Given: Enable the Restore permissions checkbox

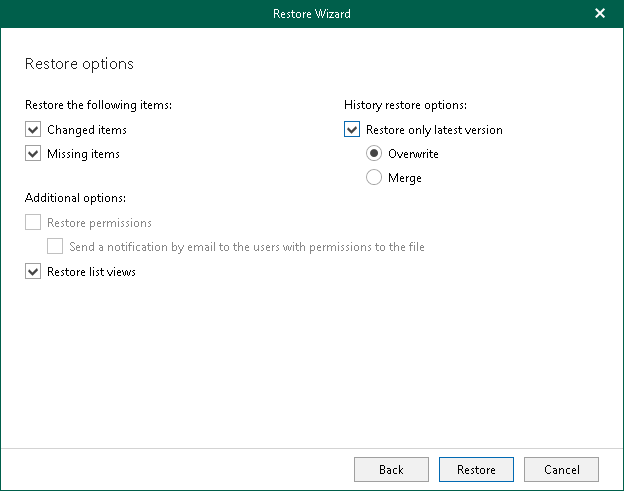Looking at the screenshot, I should pyautogui.click(x=33, y=223).
